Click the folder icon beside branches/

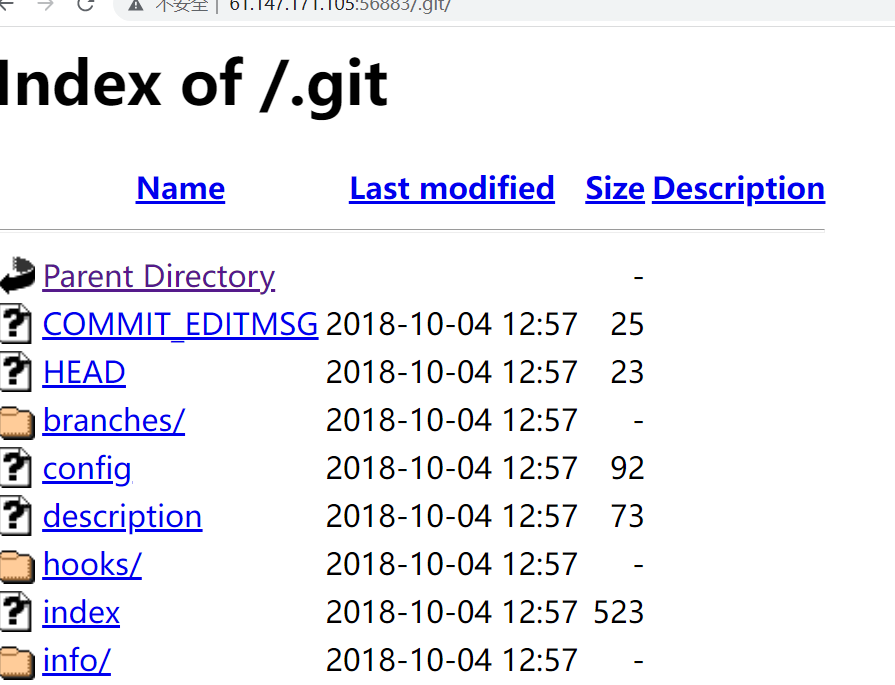click(17, 421)
